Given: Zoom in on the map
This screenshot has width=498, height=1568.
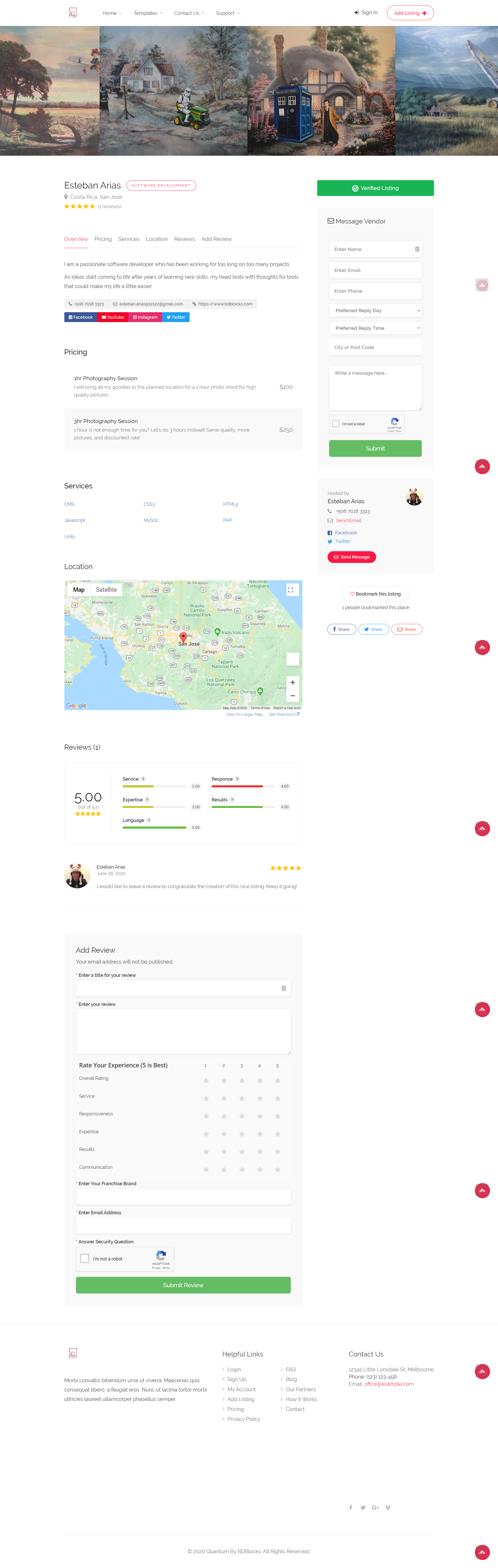Looking at the screenshot, I should pos(293,682).
